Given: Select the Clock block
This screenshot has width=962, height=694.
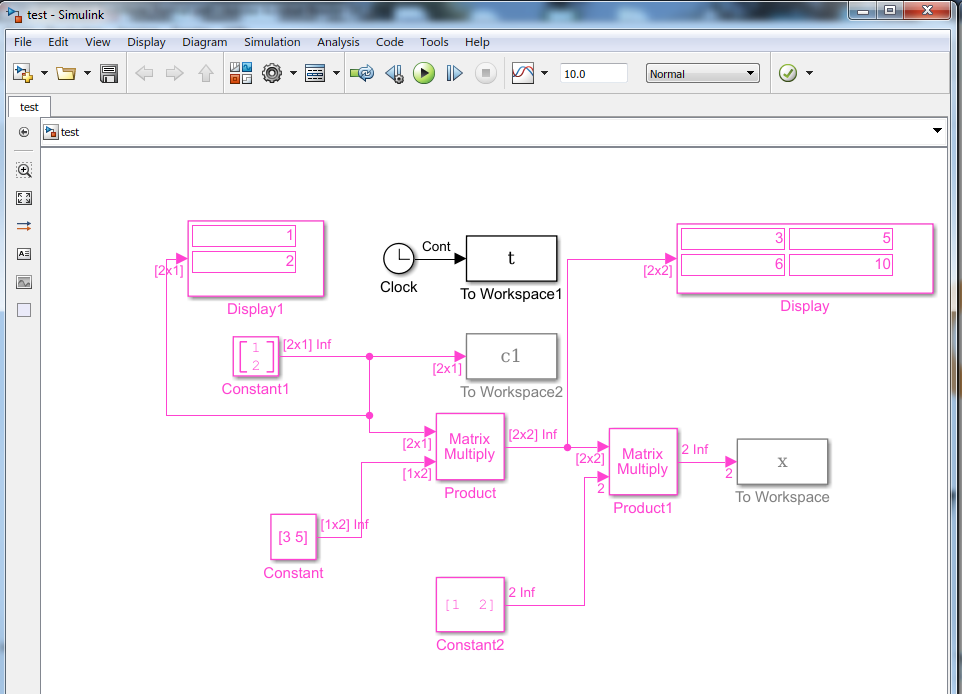Looking at the screenshot, I should (x=399, y=258).
